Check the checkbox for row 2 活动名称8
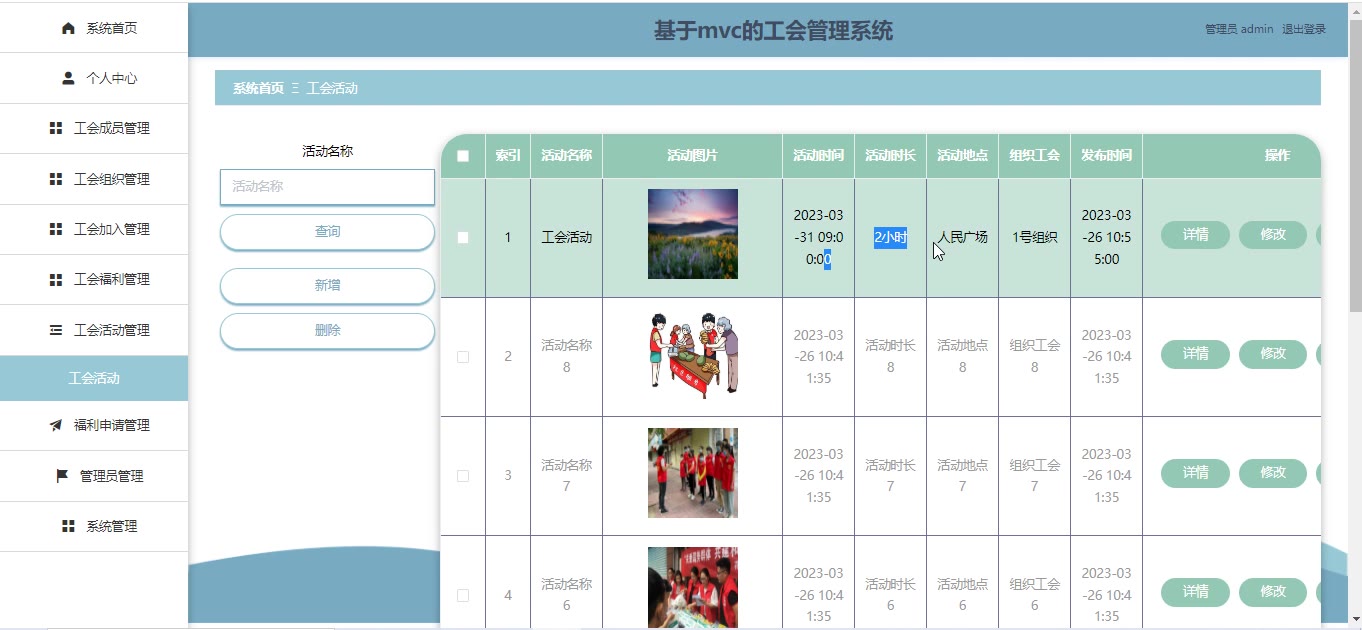The height and width of the screenshot is (630, 1362). (x=463, y=357)
